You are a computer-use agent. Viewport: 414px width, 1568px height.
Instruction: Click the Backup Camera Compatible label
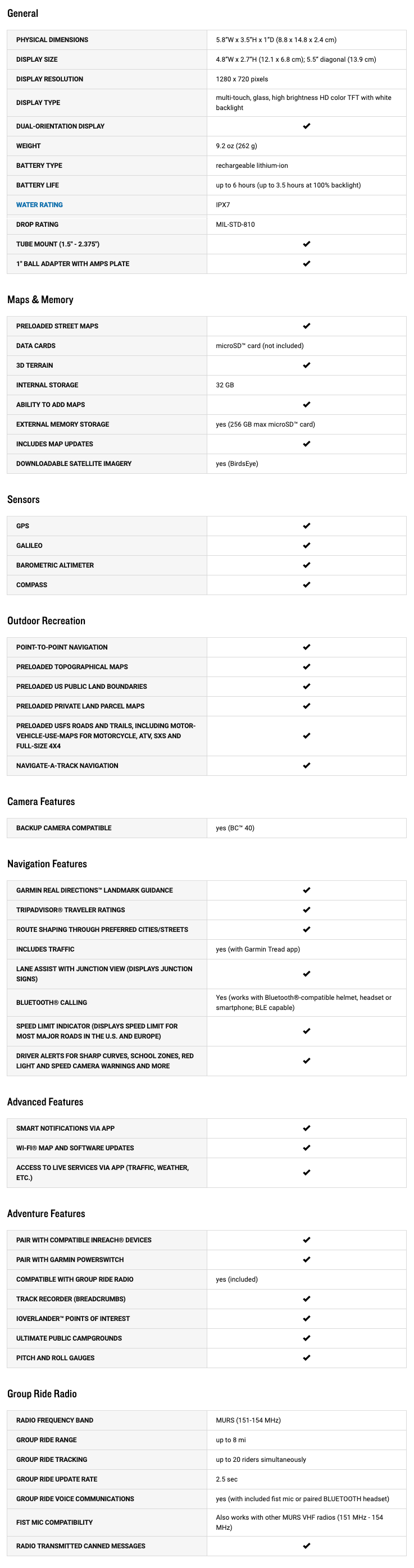click(64, 828)
